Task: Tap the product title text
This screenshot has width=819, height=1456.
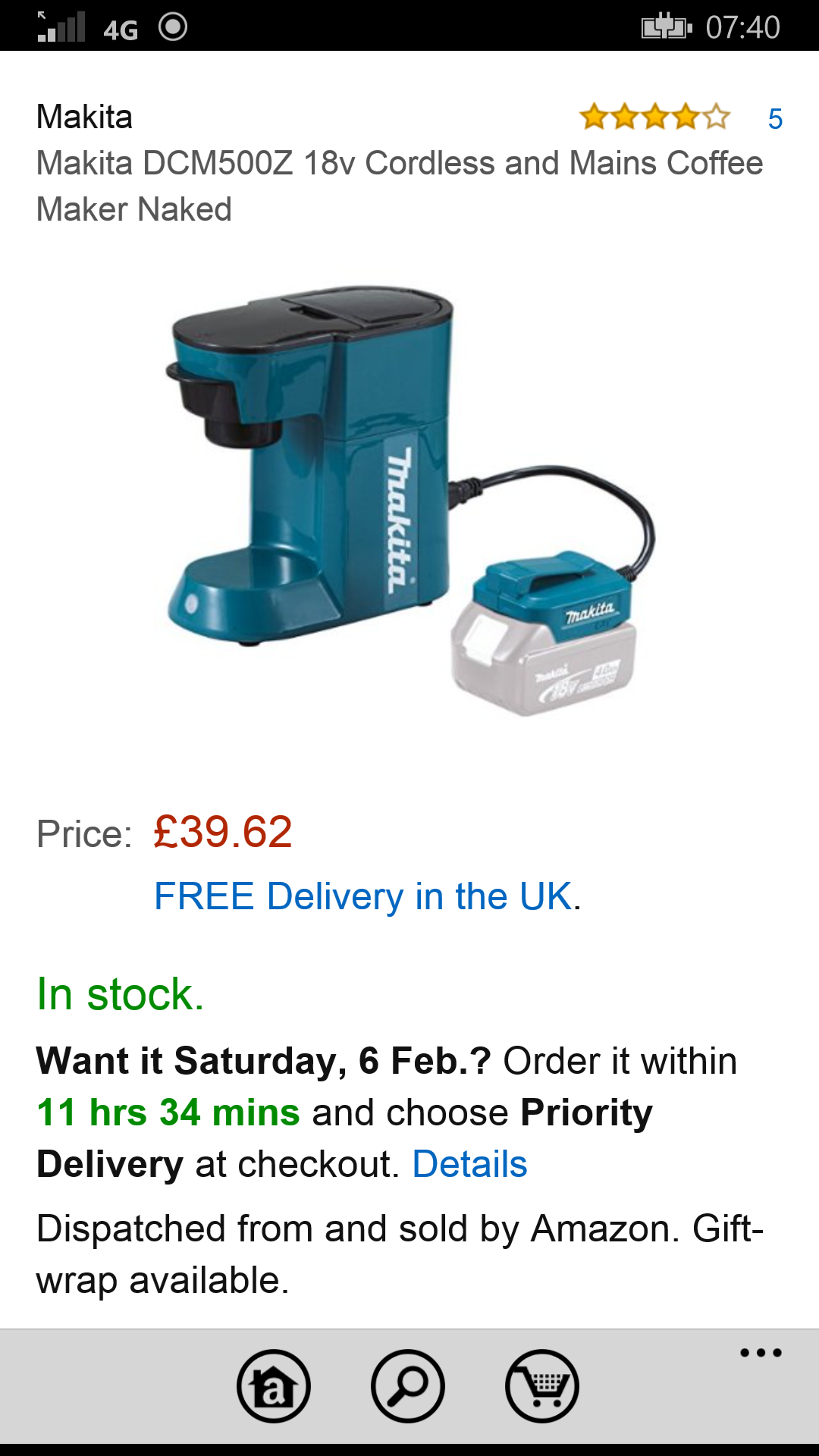Action: pyautogui.click(x=400, y=186)
